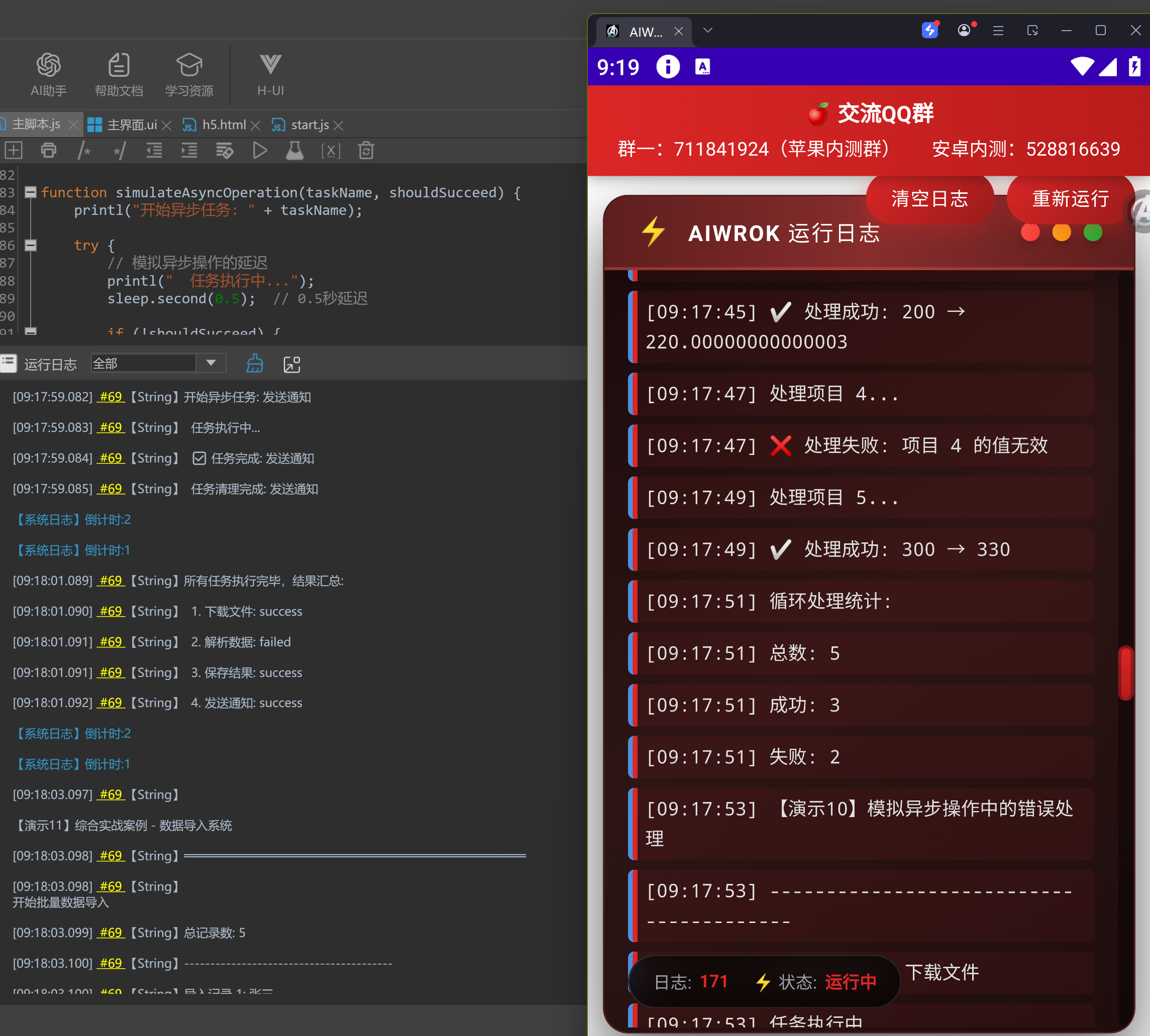Open #69 link on 总记录数: 5 row
This screenshot has height=1036, width=1150.
coord(111,933)
